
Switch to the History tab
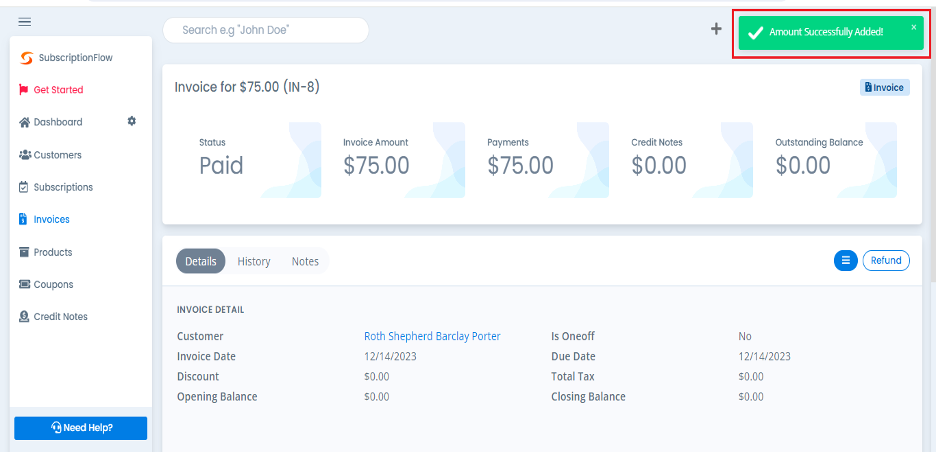tap(254, 261)
